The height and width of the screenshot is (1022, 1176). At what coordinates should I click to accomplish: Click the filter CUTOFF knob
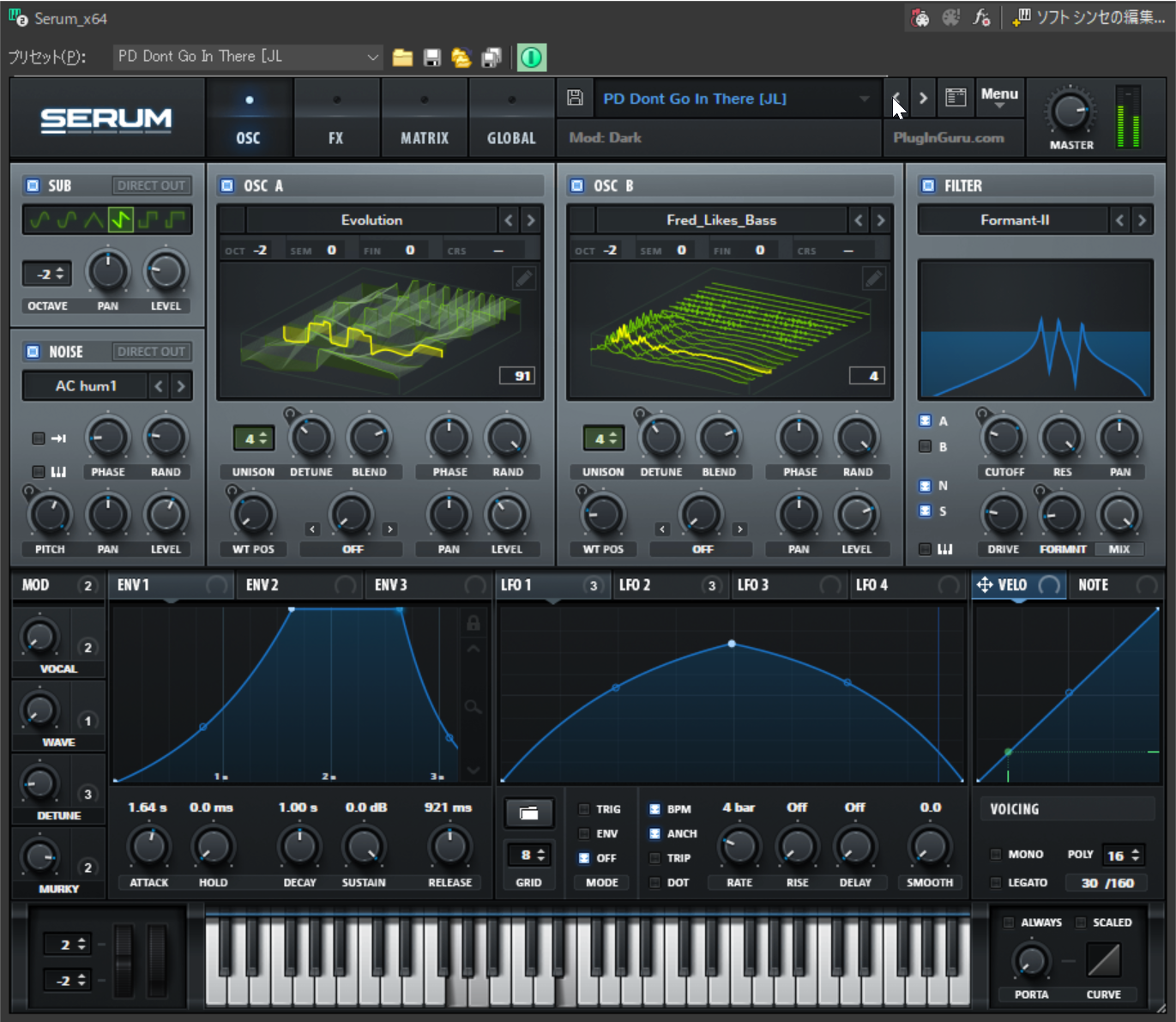click(1004, 438)
